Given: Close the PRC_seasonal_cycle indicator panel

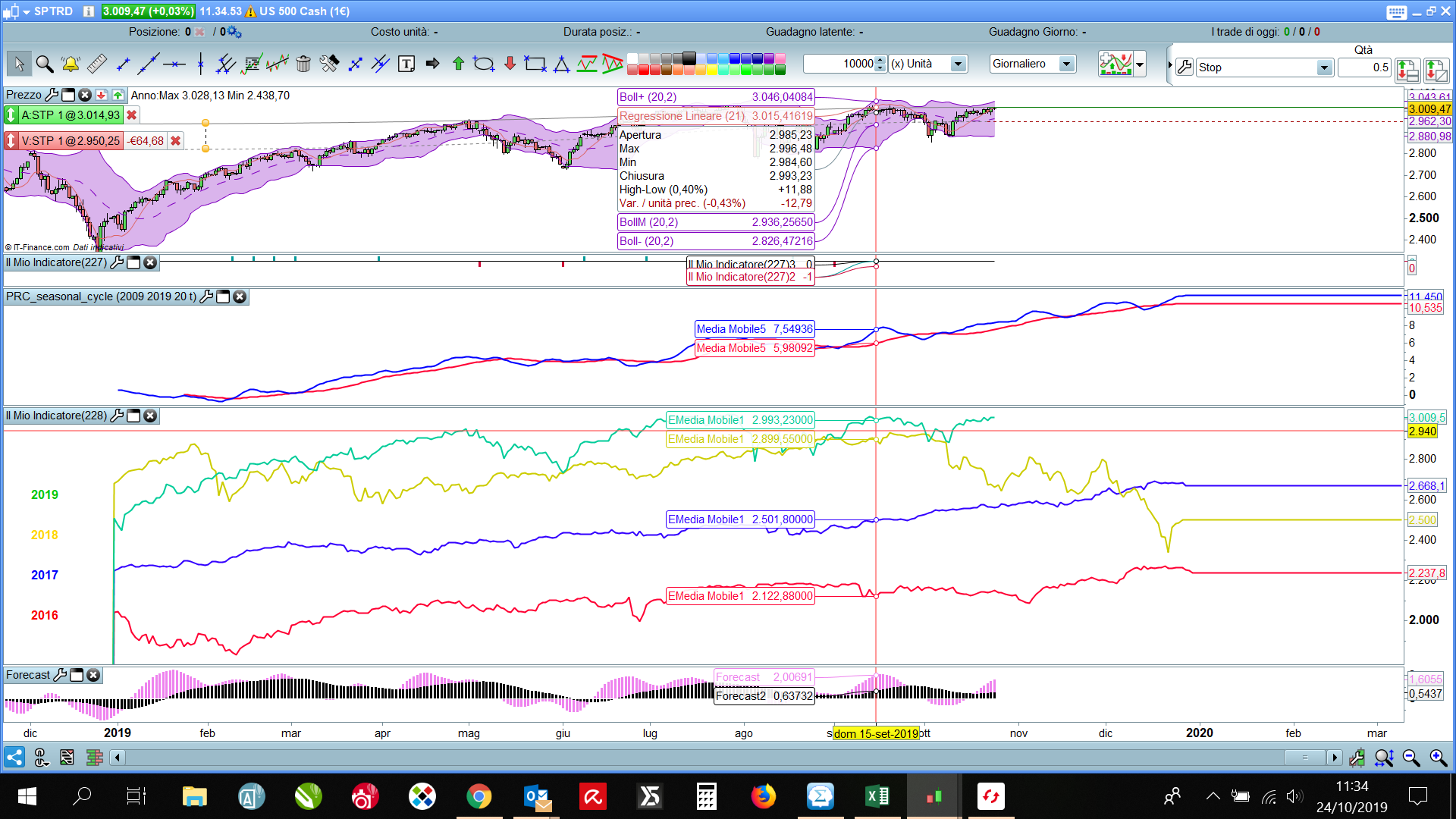Looking at the screenshot, I should click(x=240, y=297).
